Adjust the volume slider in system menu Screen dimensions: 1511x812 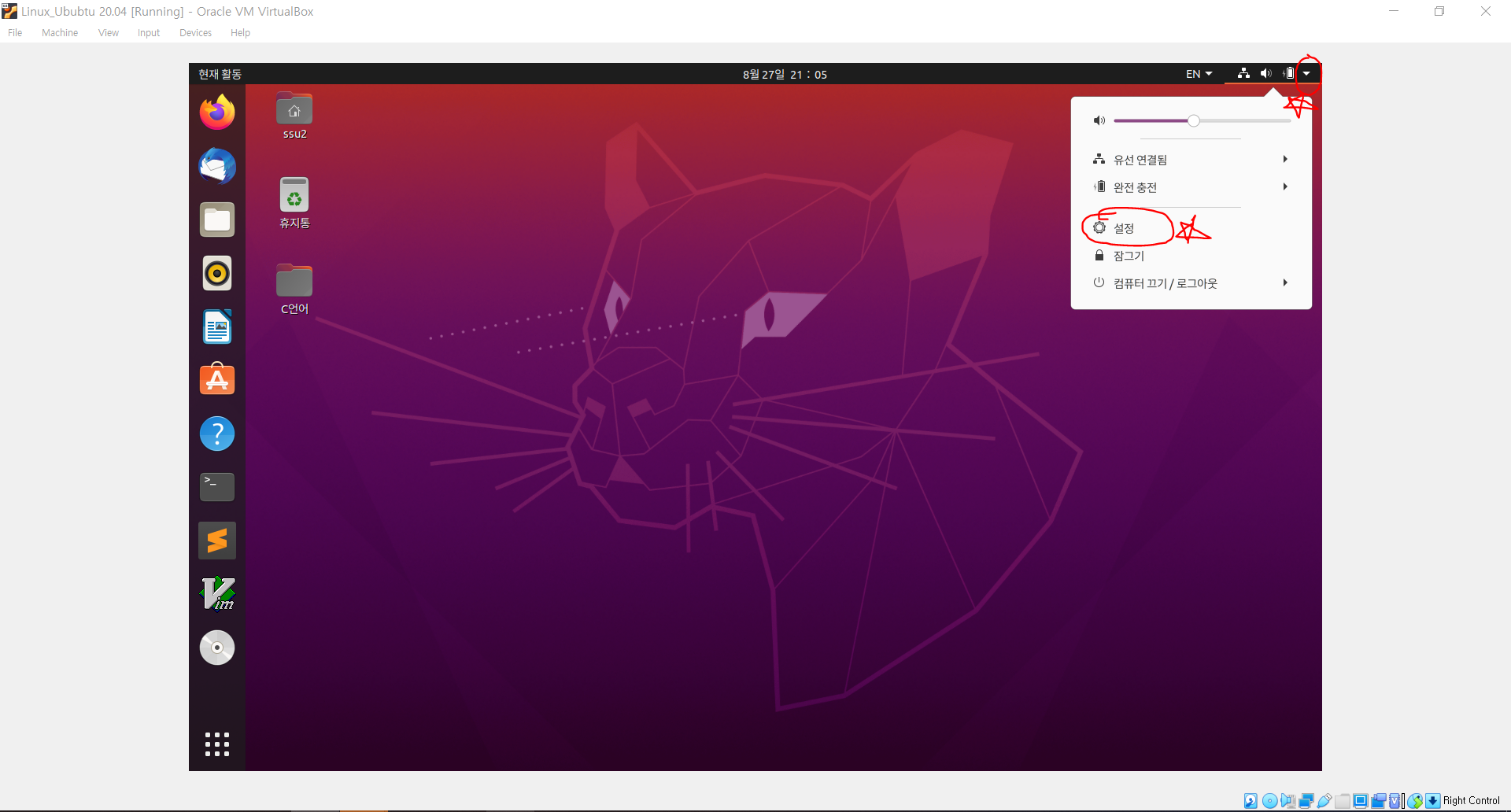(x=1203, y=120)
